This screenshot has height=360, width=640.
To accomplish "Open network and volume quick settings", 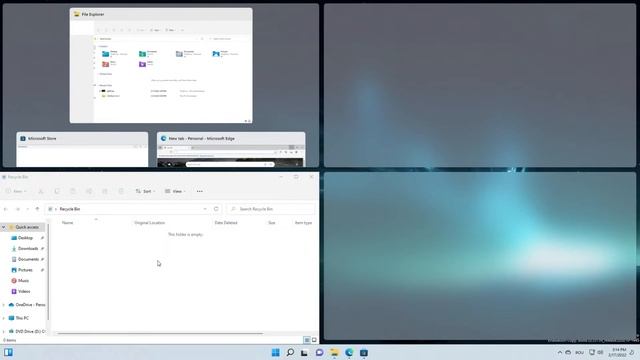I will (x=596, y=353).
